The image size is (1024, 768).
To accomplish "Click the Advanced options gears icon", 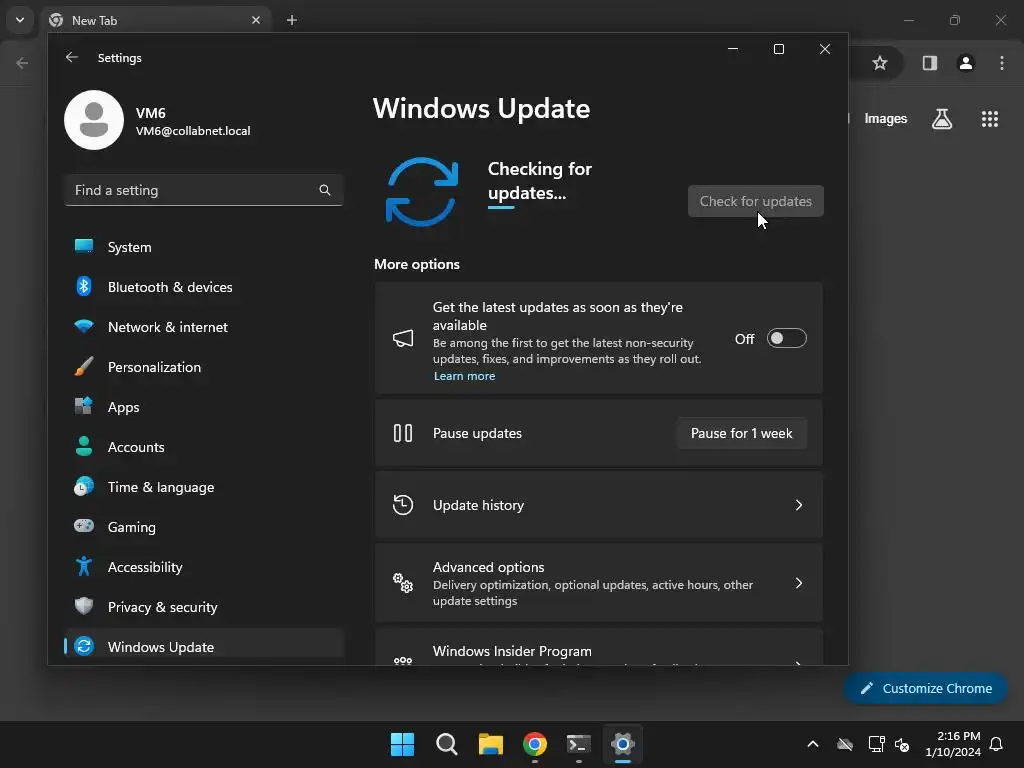I will click(403, 583).
